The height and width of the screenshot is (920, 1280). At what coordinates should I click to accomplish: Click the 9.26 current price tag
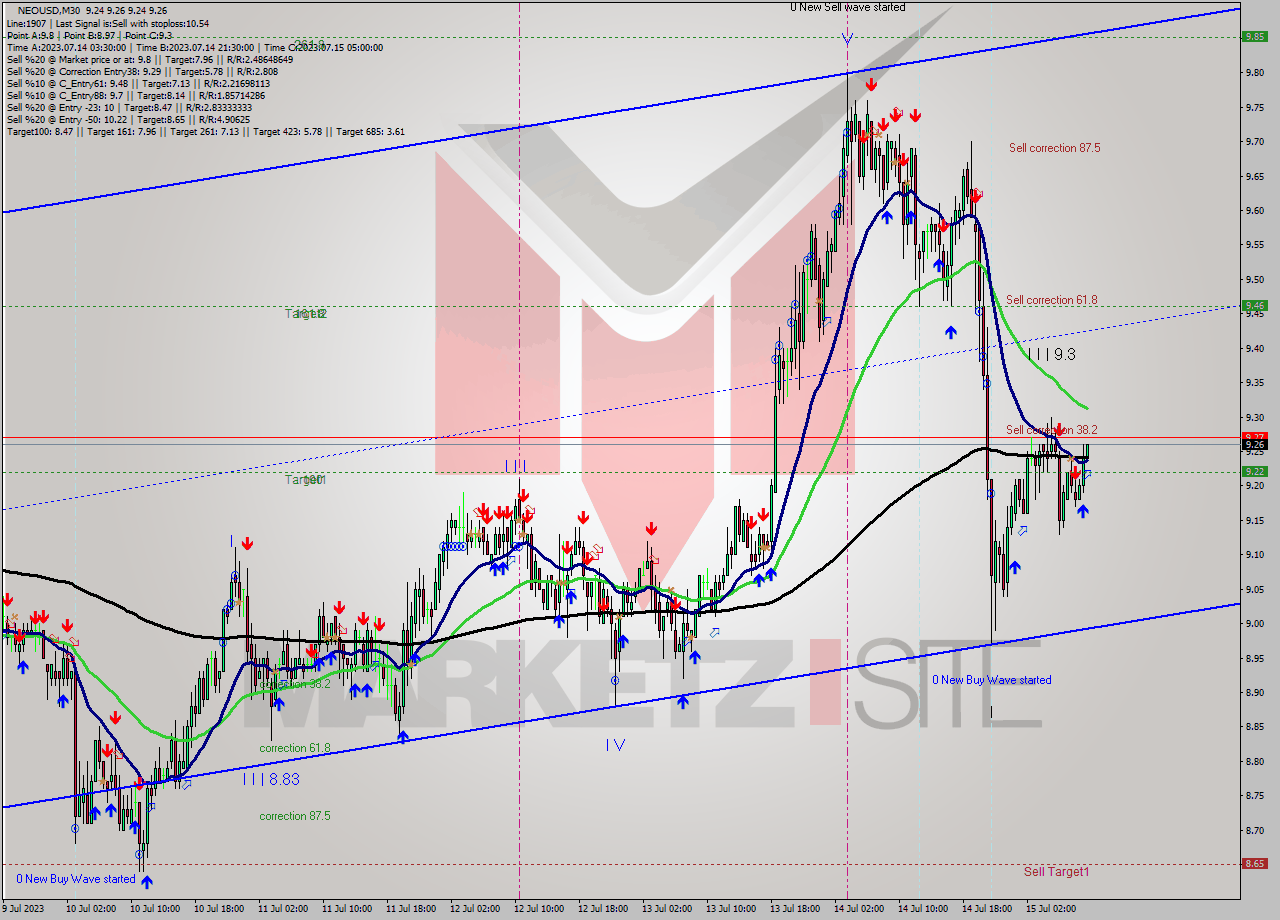tap(1254, 445)
